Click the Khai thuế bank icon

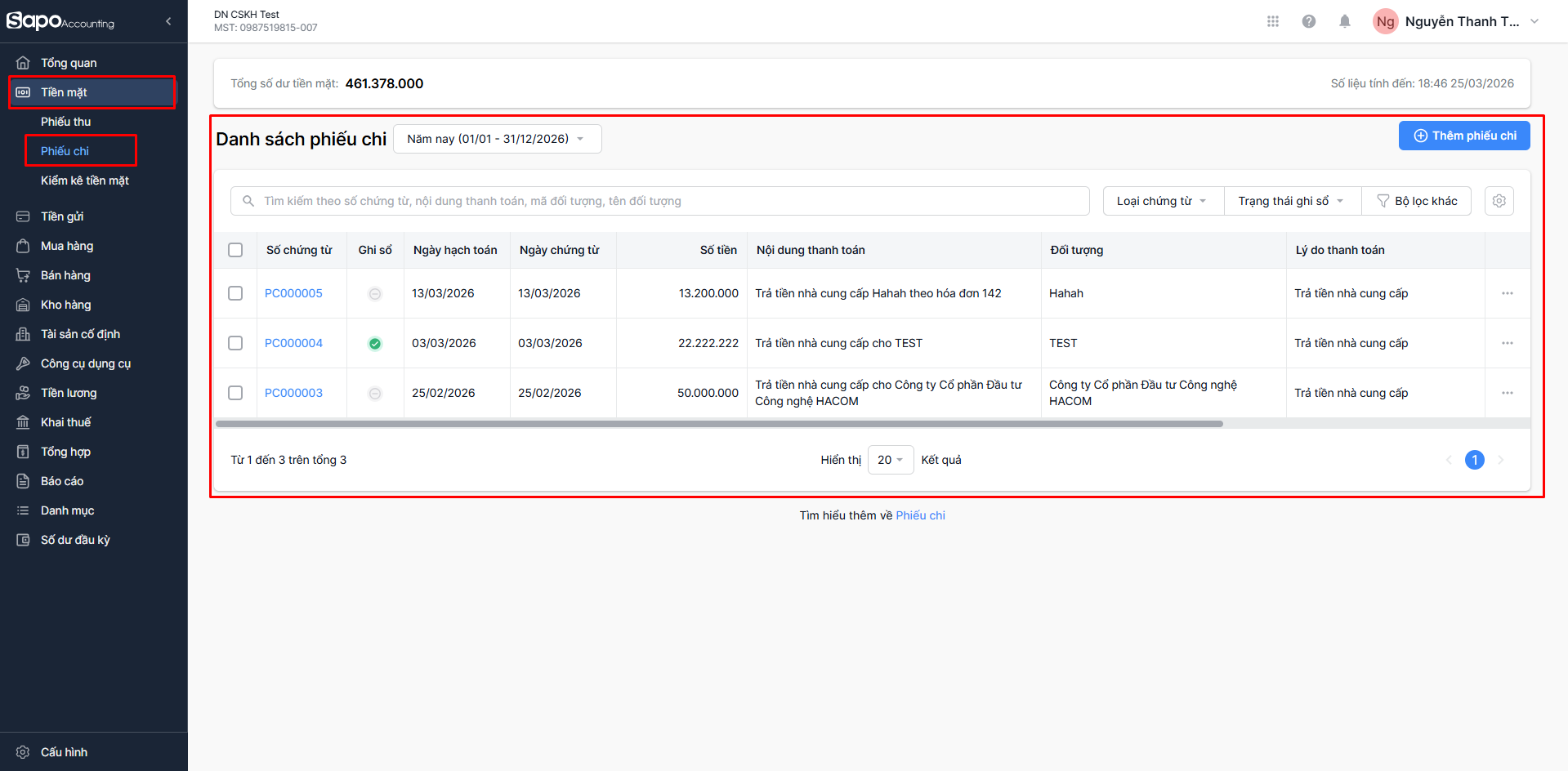(x=23, y=422)
